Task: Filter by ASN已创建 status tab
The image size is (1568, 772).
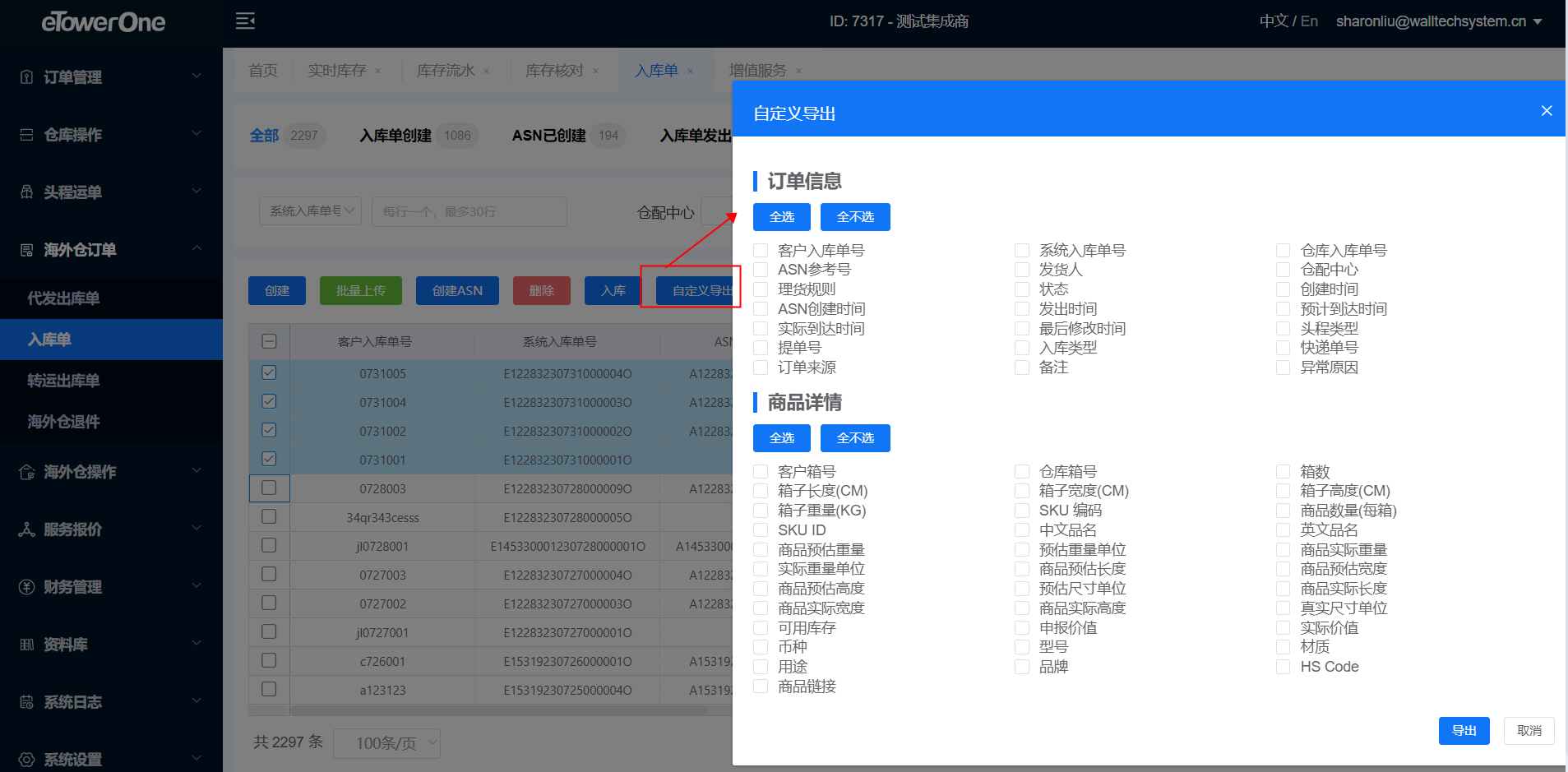Action: (x=568, y=136)
